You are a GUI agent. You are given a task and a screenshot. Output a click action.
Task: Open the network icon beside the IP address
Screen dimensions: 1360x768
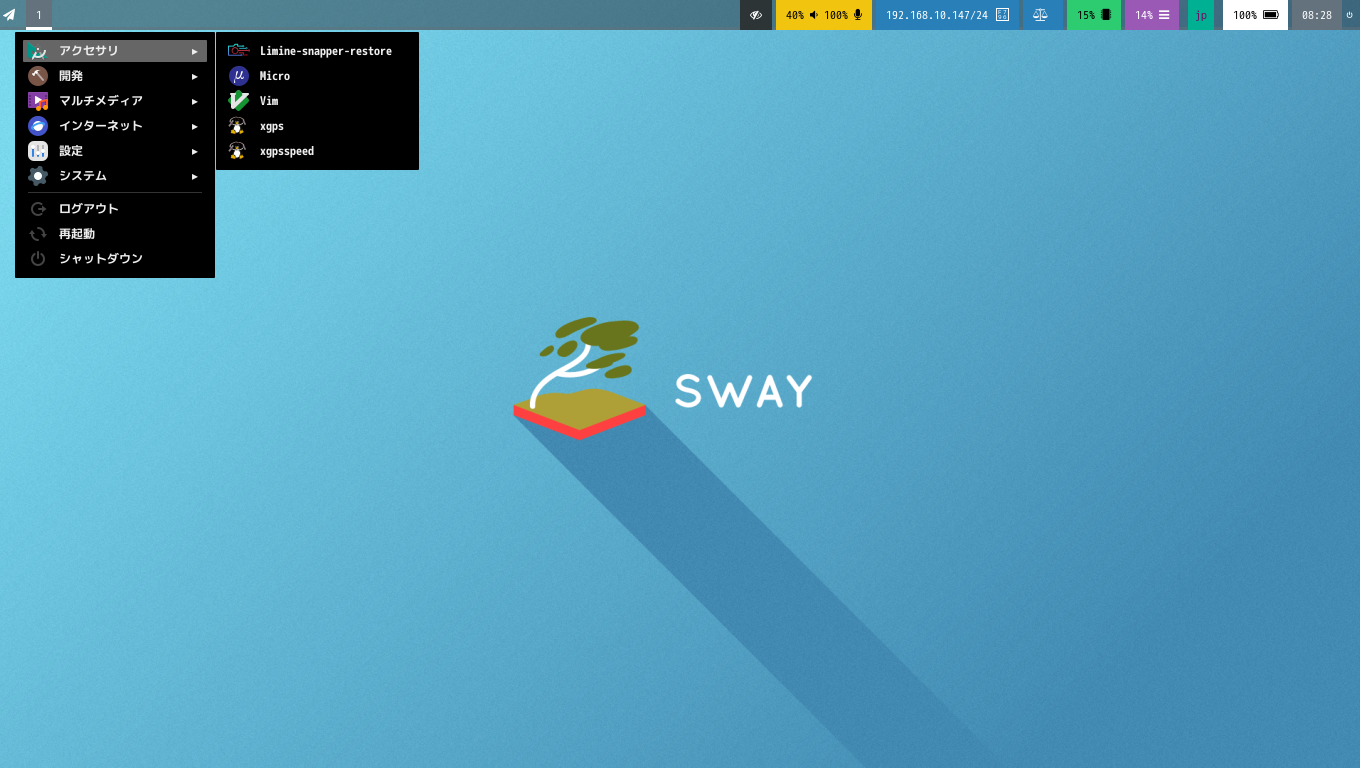point(1002,15)
